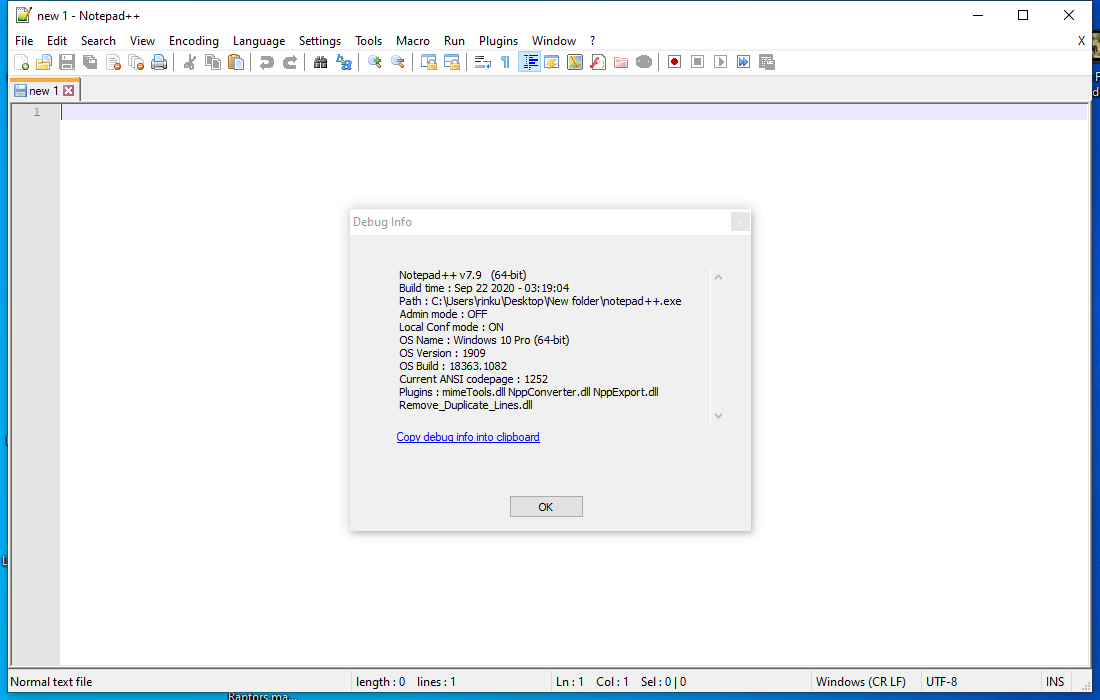Click the 'Notepad++ v7.9 (64-bit)' line
This screenshot has width=1100, height=700.
(462, 275)
